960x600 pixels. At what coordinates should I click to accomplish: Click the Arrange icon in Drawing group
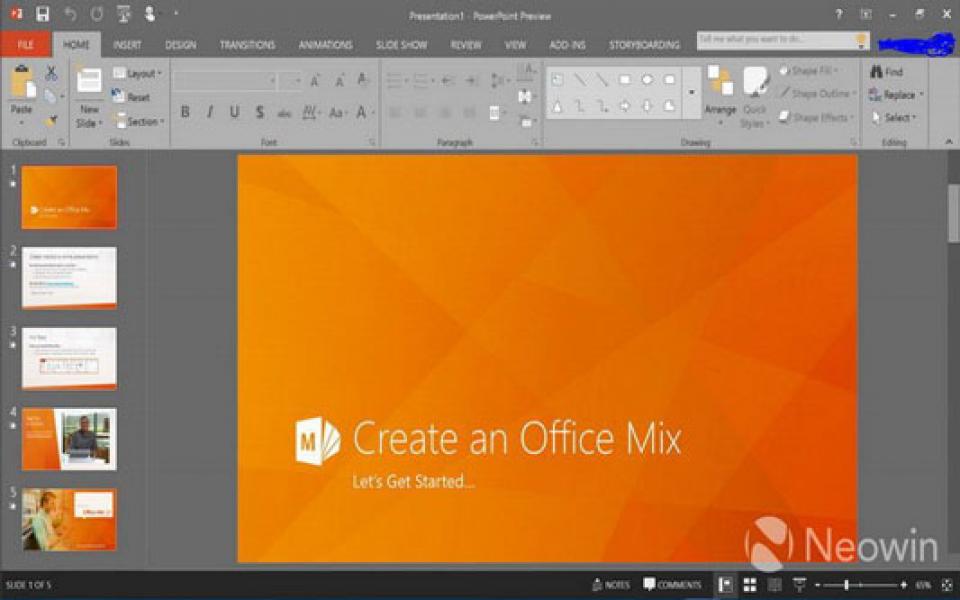722,95
